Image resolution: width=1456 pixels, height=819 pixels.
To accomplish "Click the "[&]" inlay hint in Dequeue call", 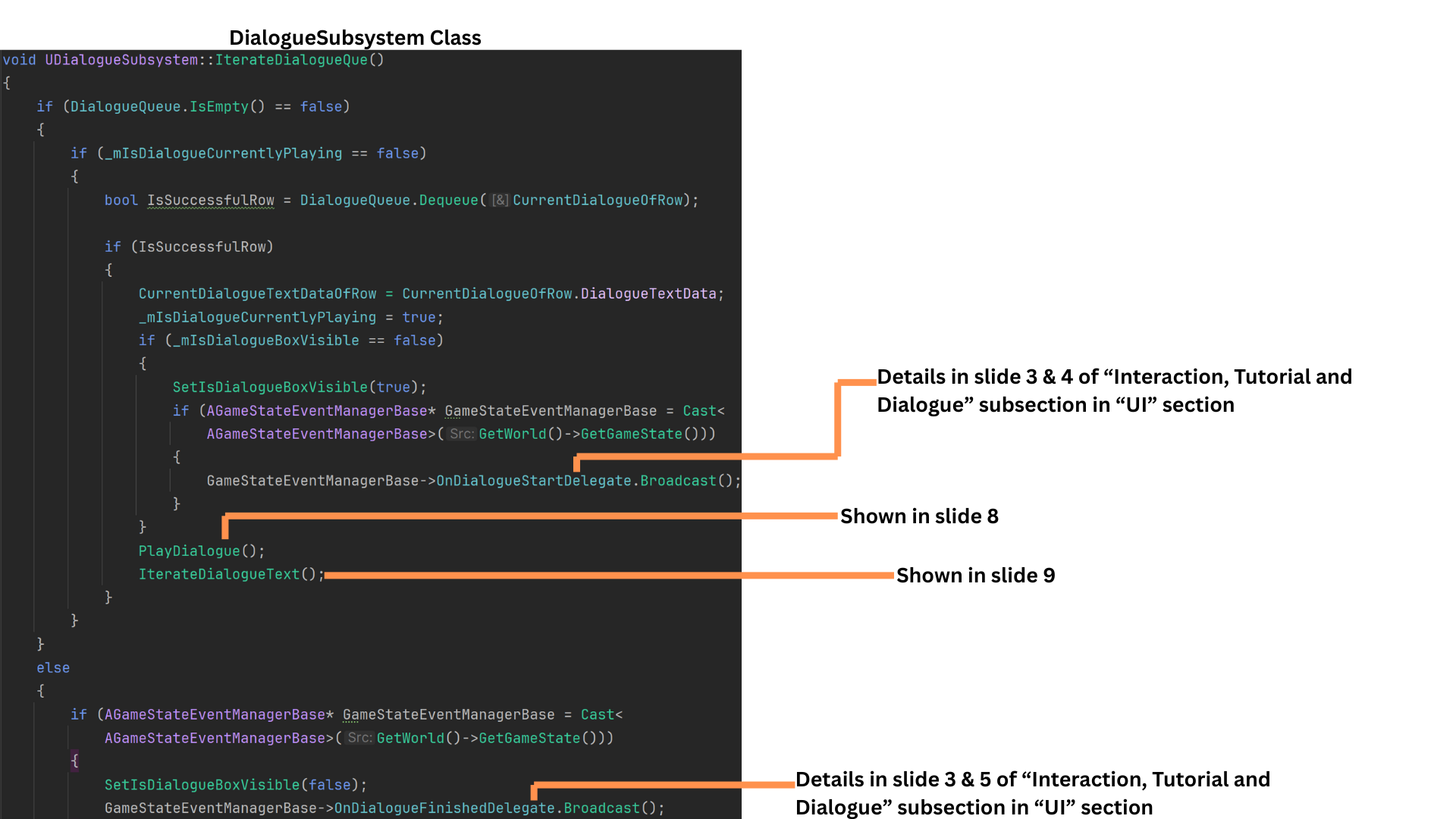I will click(500, 201).
